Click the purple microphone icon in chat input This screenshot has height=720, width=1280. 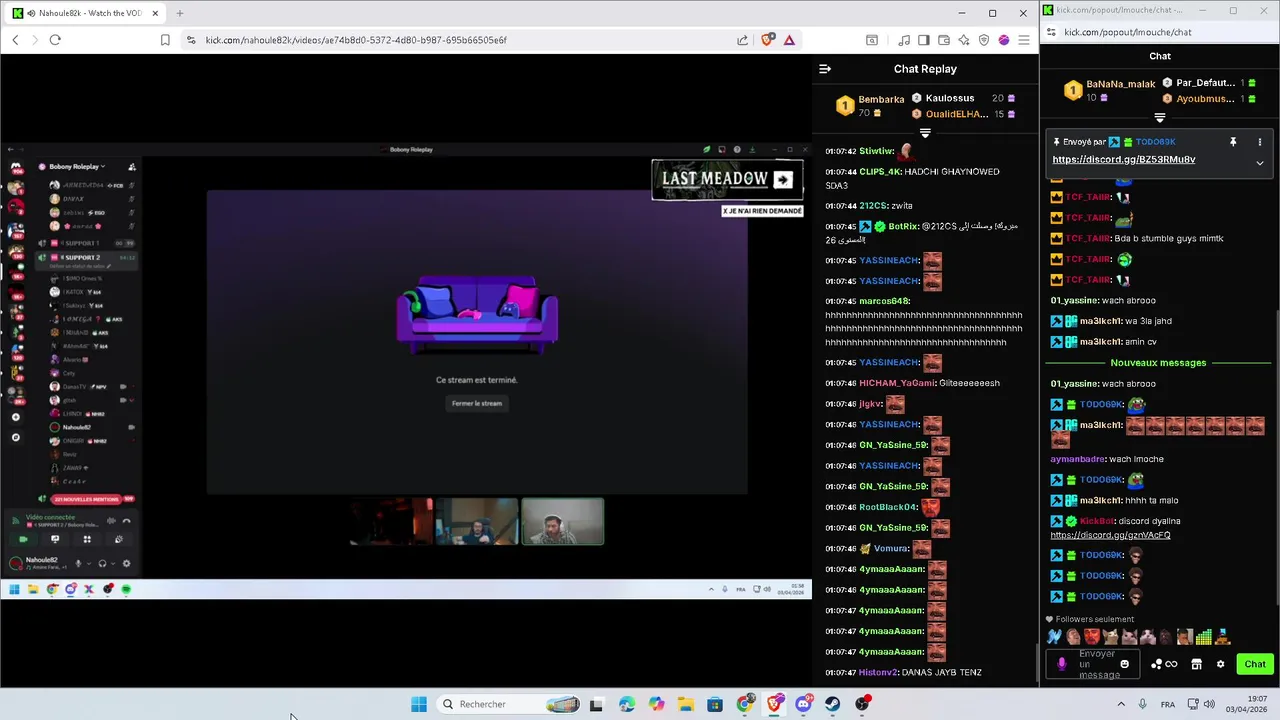[1062, 664]
